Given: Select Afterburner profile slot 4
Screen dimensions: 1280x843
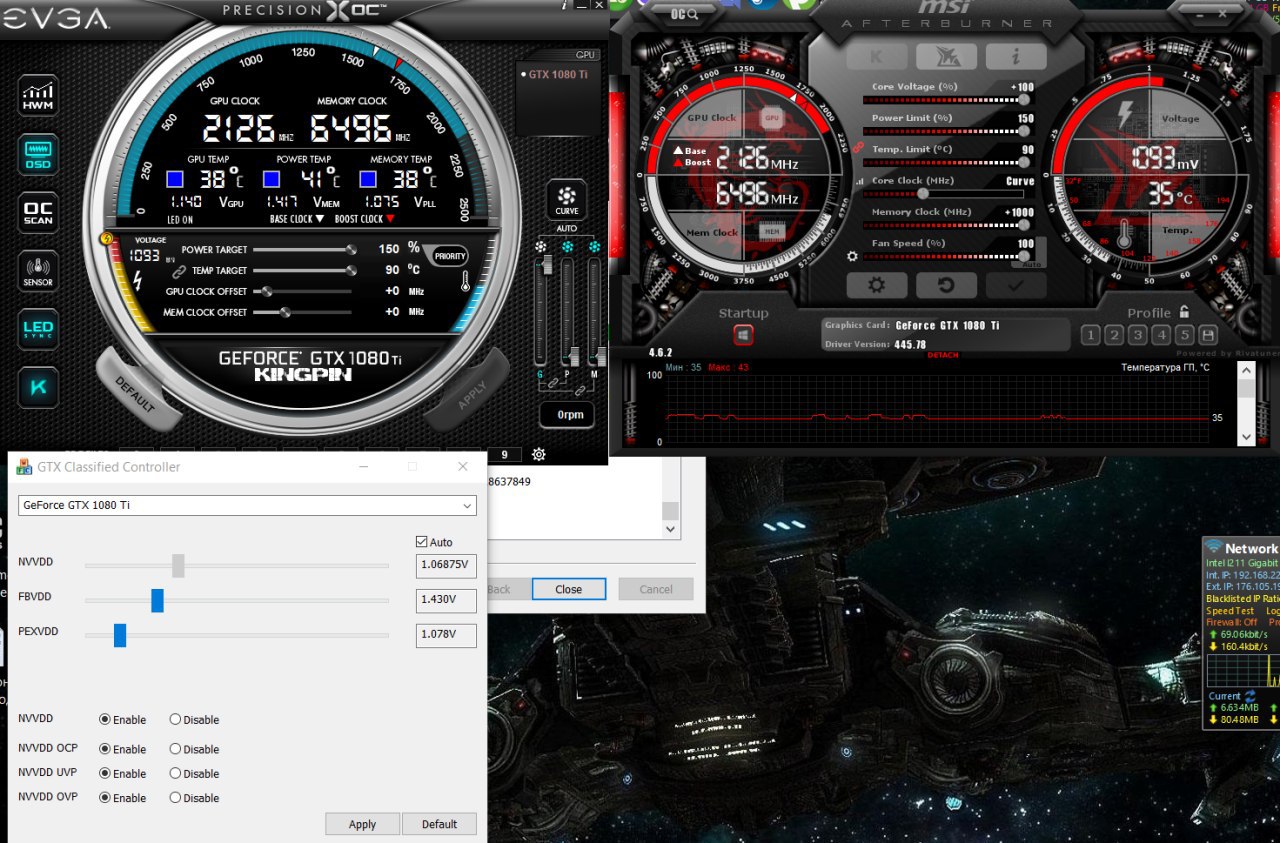Looking at the screenshot, I should click(1161, 335).
